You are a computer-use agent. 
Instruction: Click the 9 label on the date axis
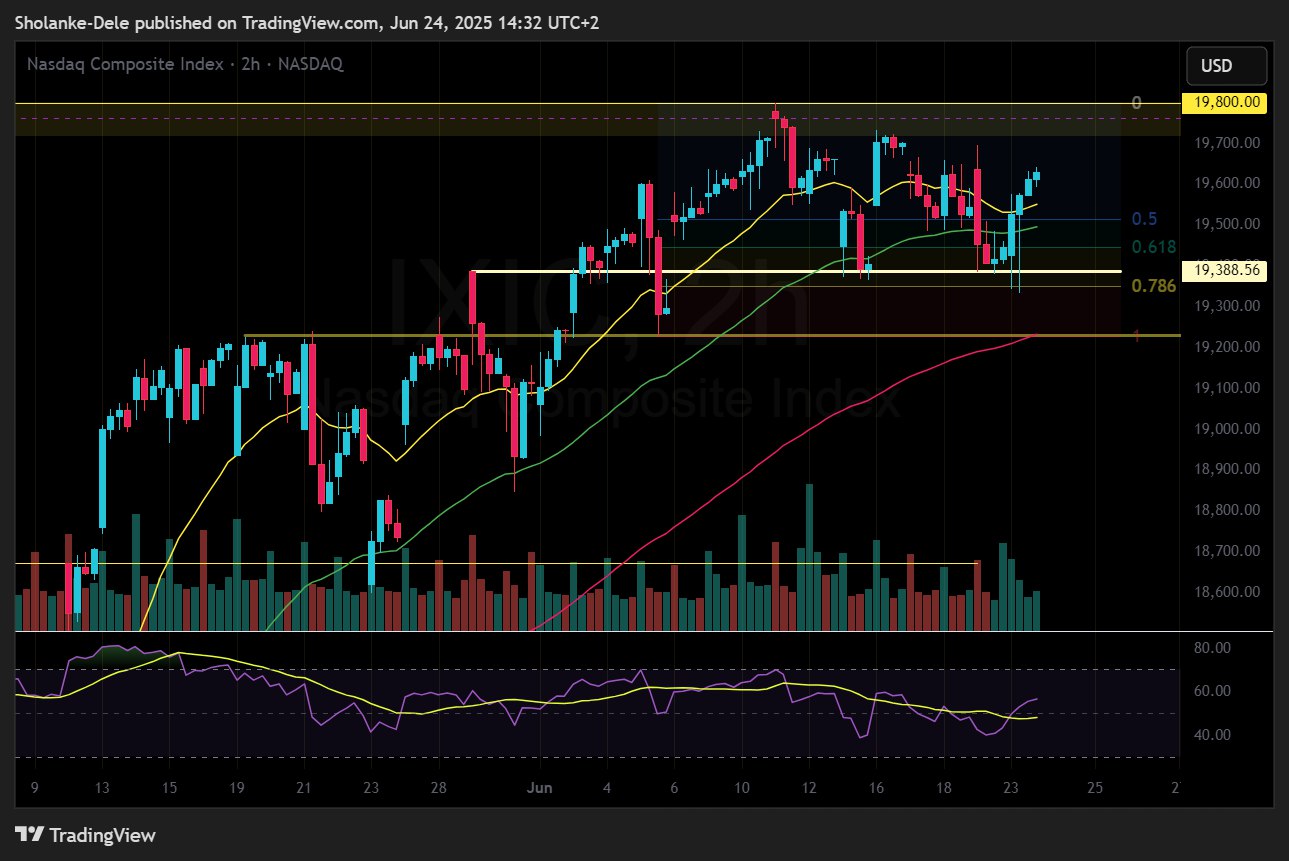(34, 788)
